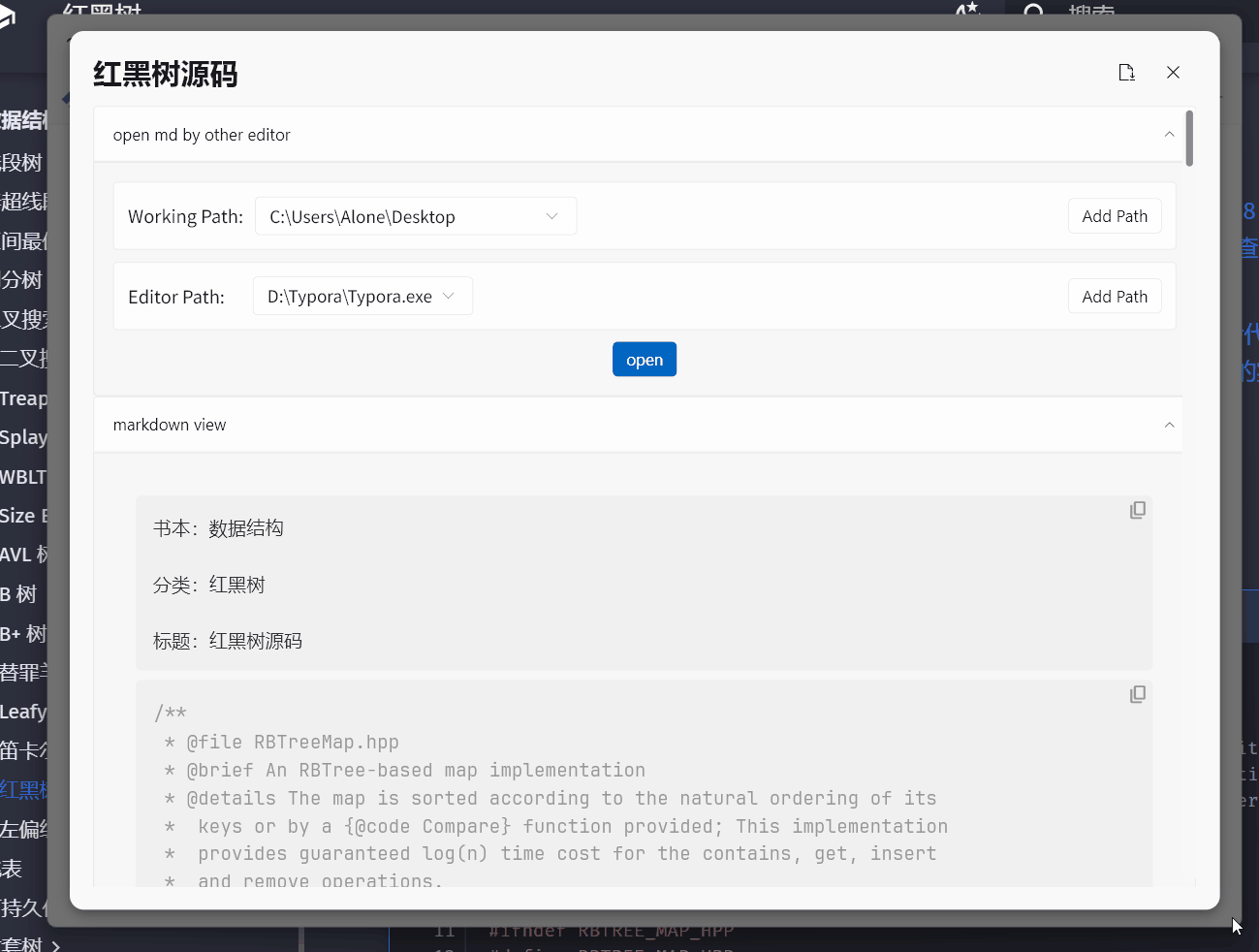1259x952 pixels.
Task: Copy the metadata block with 书本 info
Action: click(x=1138, y=510)
